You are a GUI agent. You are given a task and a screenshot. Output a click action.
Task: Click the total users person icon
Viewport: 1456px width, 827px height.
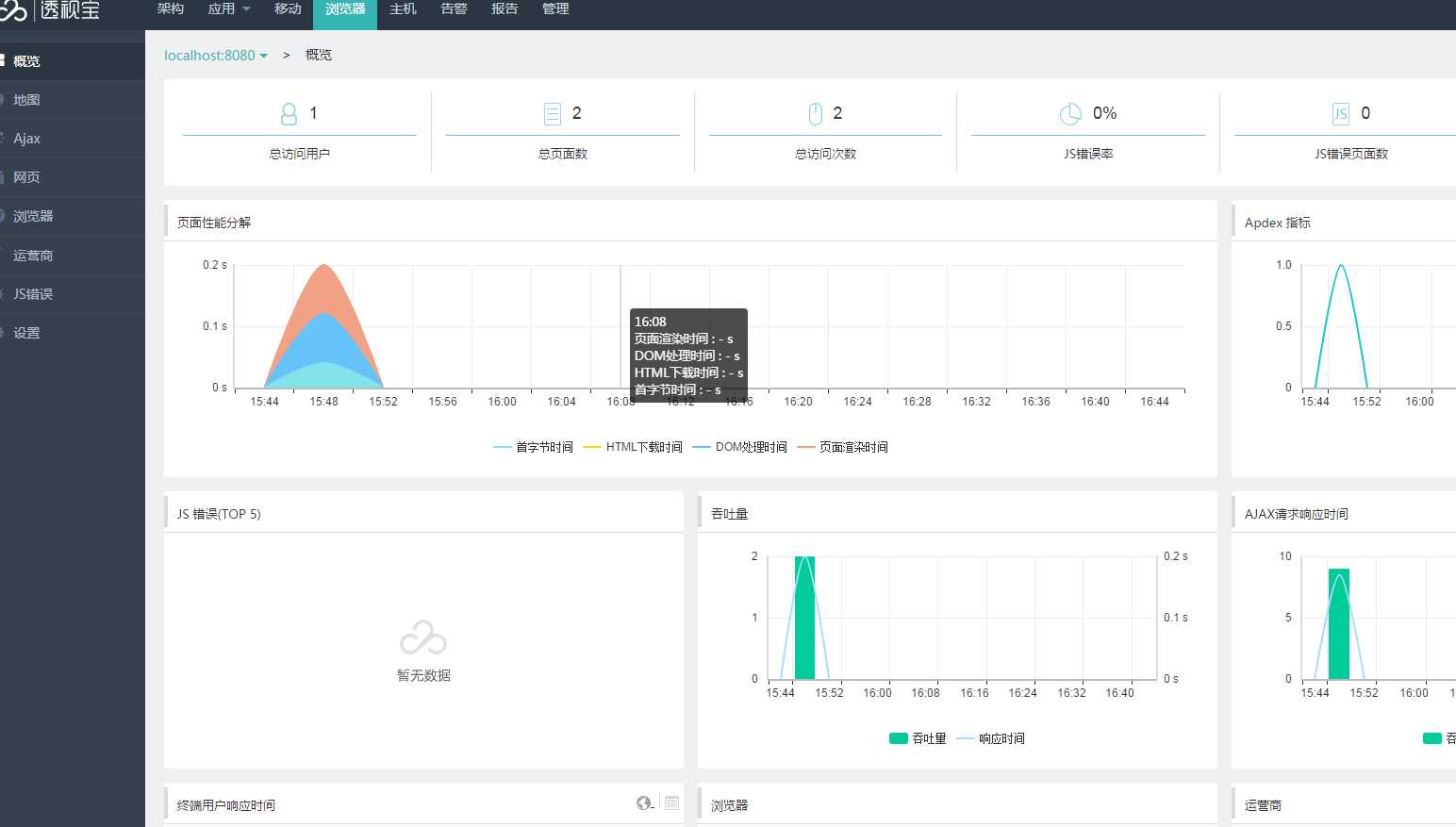coord(290,114)
